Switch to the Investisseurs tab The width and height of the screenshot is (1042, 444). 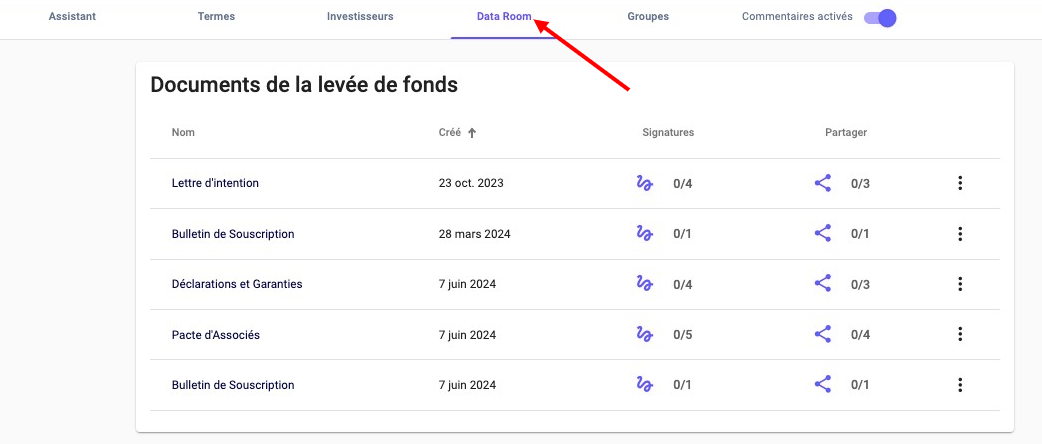tap(360, 17)
